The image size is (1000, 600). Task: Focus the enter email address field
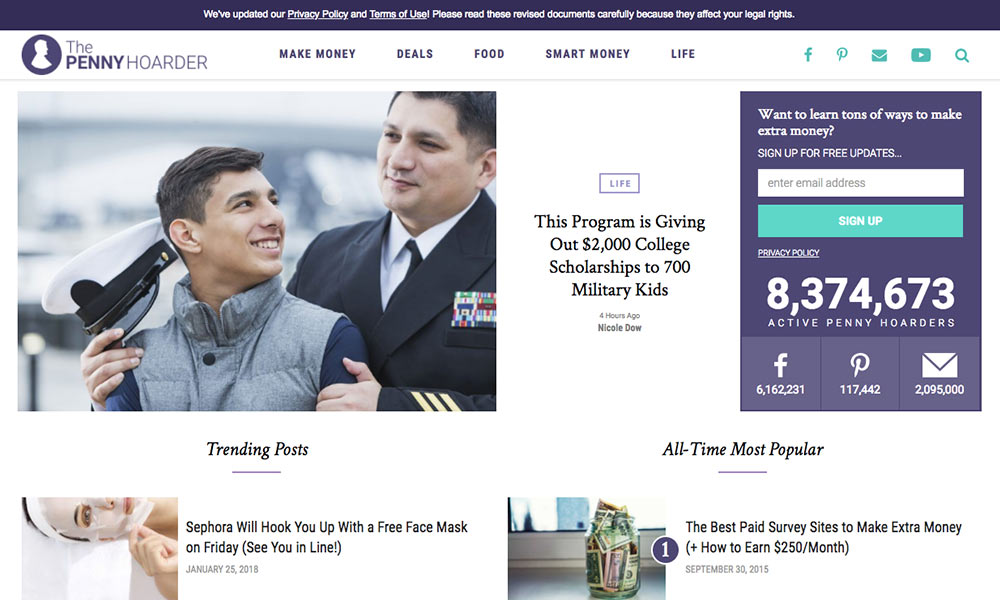tap(860, 183)
